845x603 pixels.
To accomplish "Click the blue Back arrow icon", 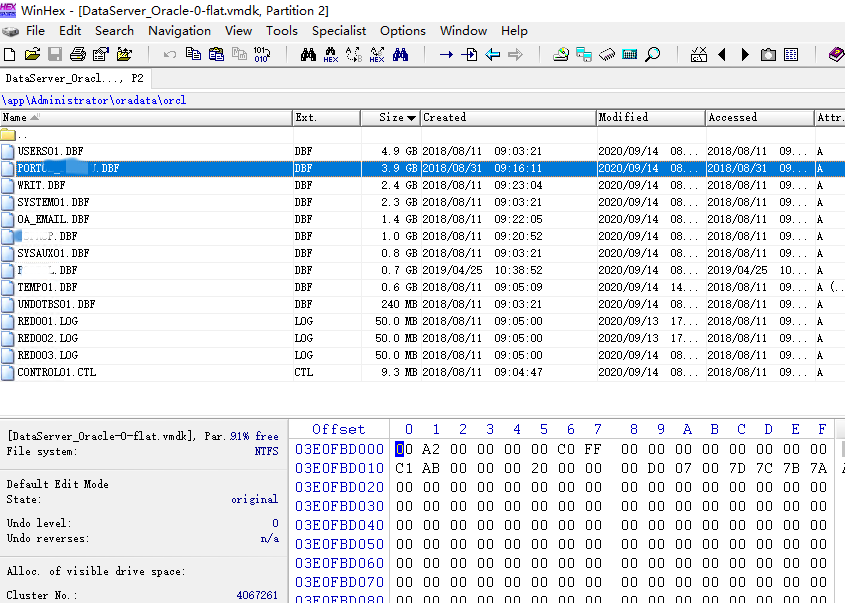I will [x=493, y=54].
